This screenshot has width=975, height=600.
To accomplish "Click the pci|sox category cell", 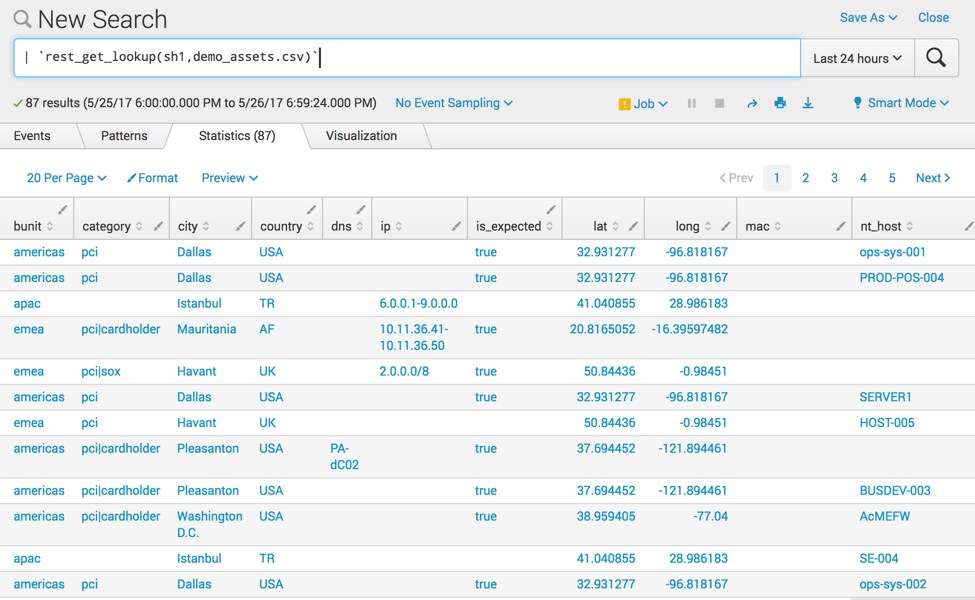I will pos(101,372).
